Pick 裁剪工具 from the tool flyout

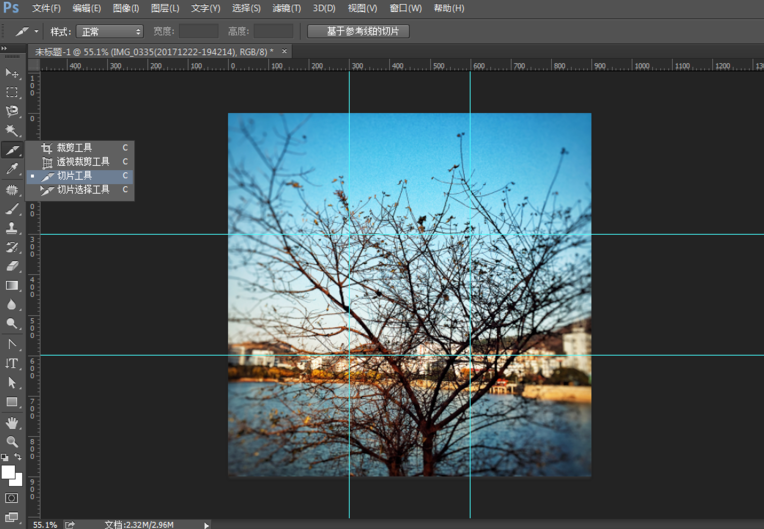(x=75, y=147)
